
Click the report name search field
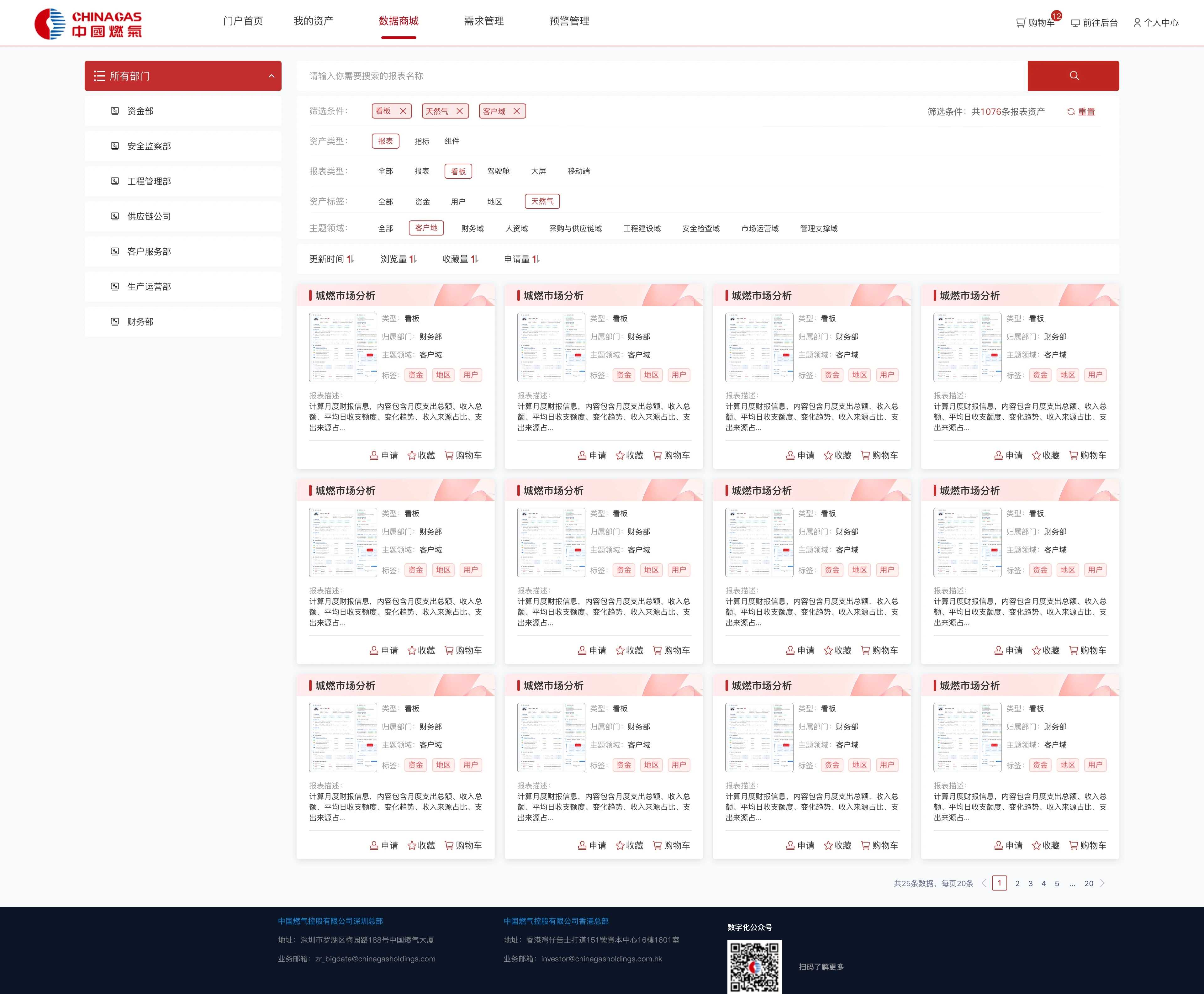[662, 76]
